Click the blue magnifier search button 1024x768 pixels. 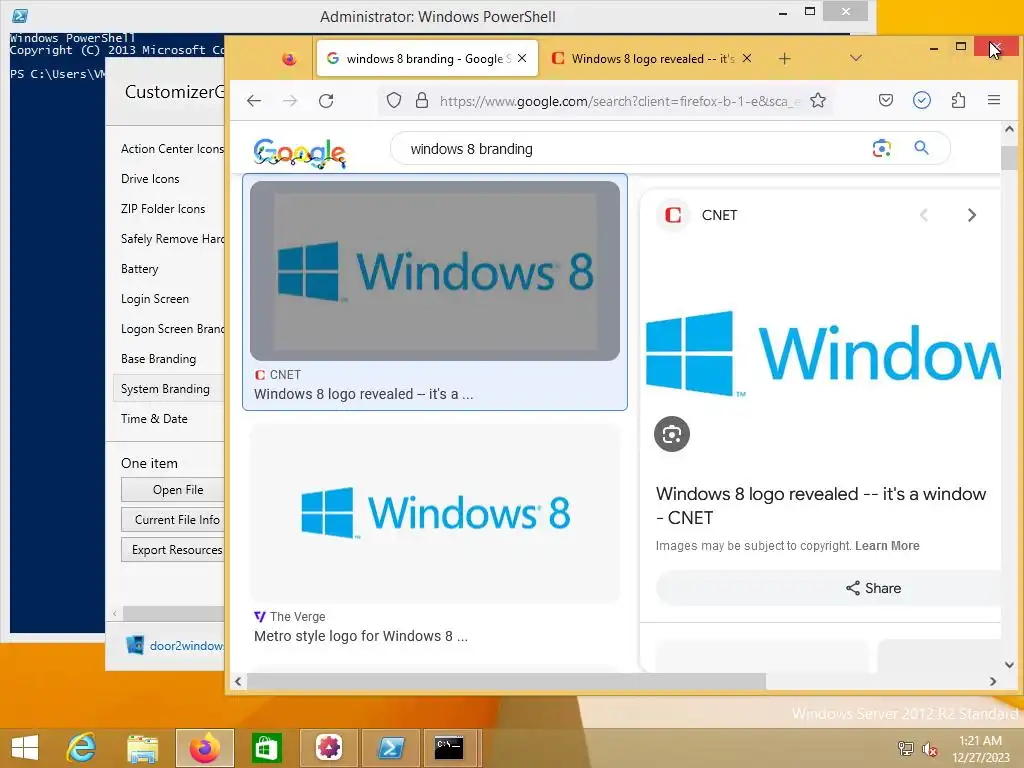tap(921, 148)
